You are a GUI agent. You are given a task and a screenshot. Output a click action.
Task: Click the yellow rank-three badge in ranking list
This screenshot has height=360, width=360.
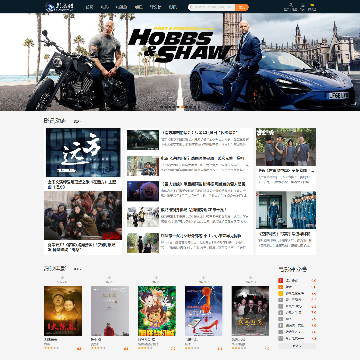pyautogui.click(x=280, y=293)
